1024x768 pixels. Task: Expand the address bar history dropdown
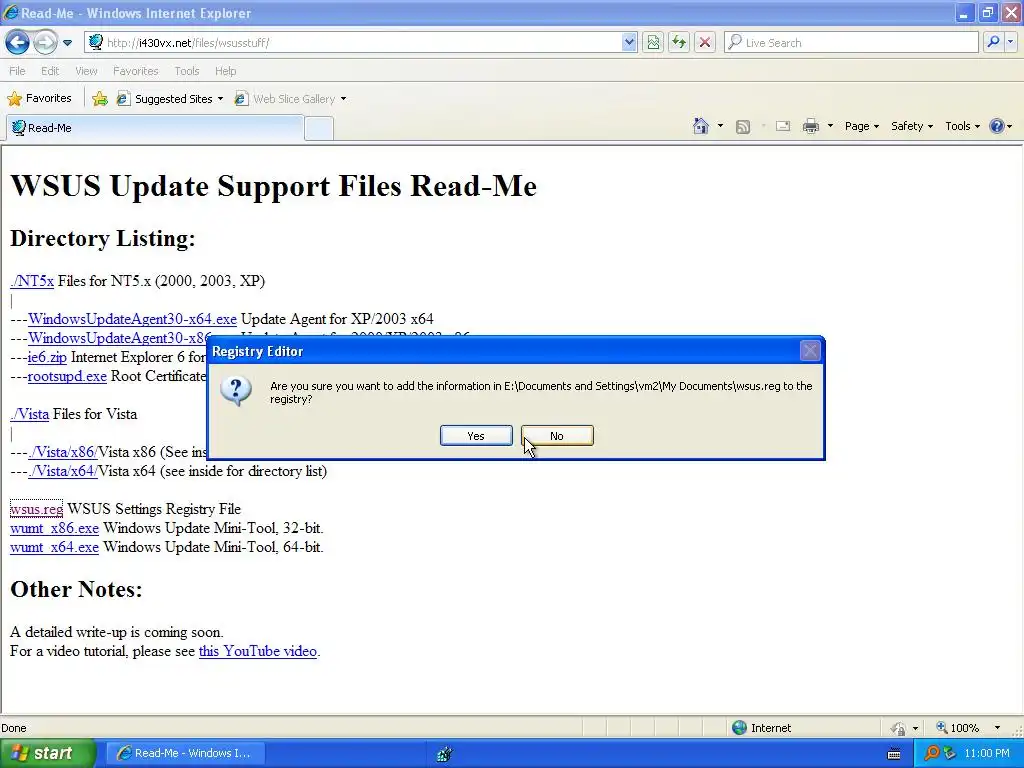point(629,42)
